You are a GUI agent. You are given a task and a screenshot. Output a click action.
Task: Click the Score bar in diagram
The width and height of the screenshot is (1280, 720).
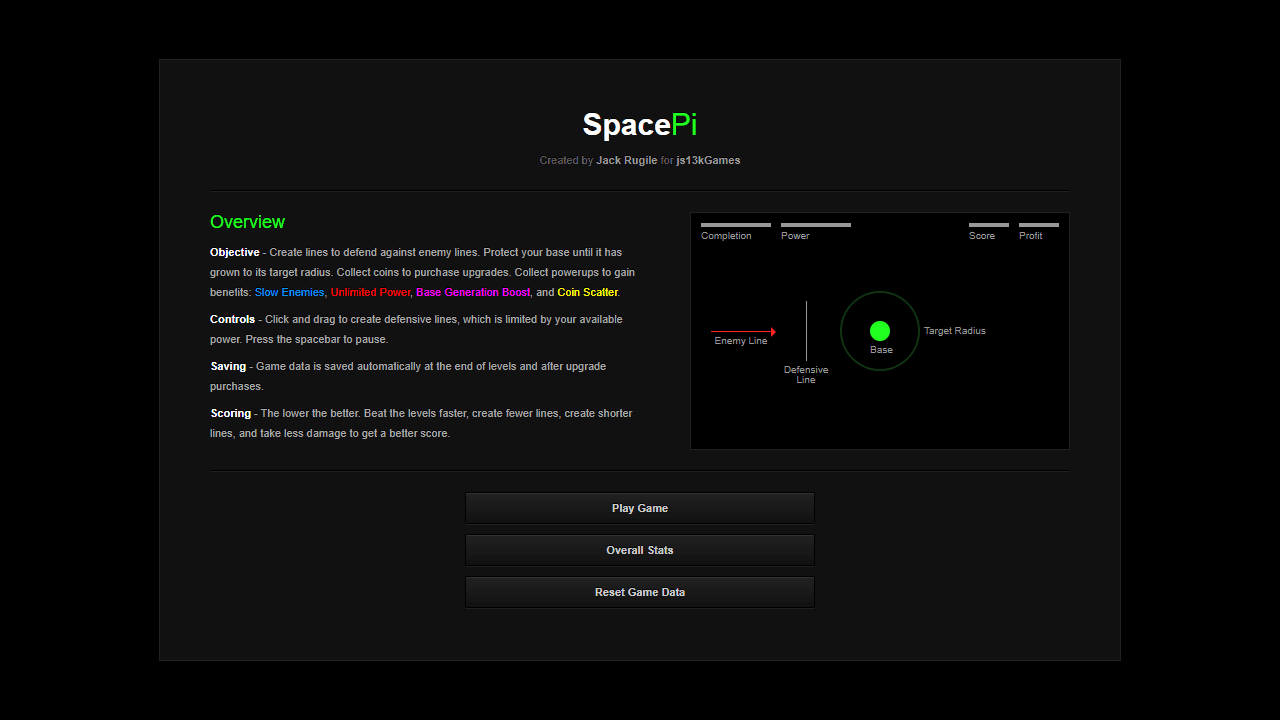point(989,225)
